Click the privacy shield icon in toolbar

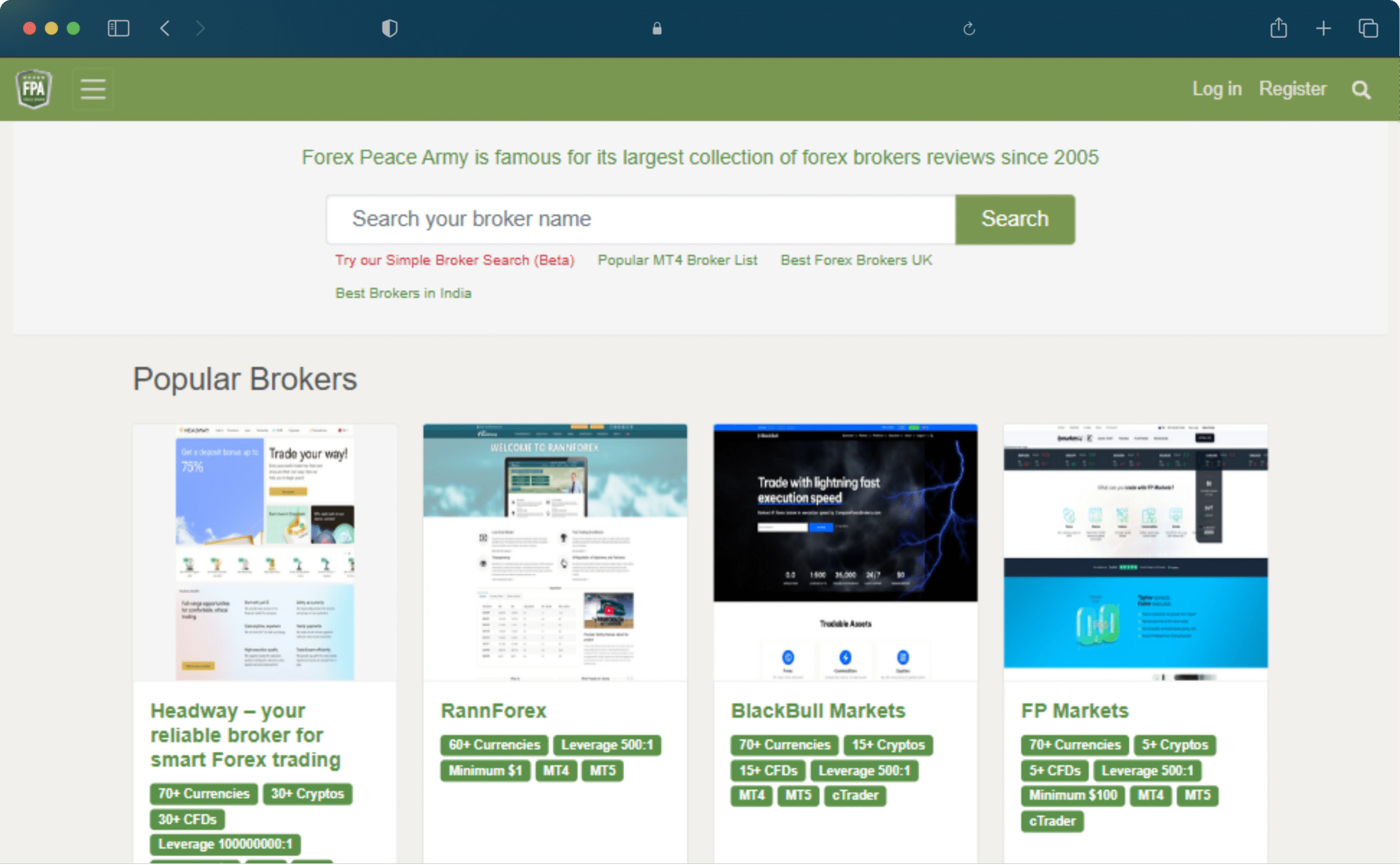389,28
